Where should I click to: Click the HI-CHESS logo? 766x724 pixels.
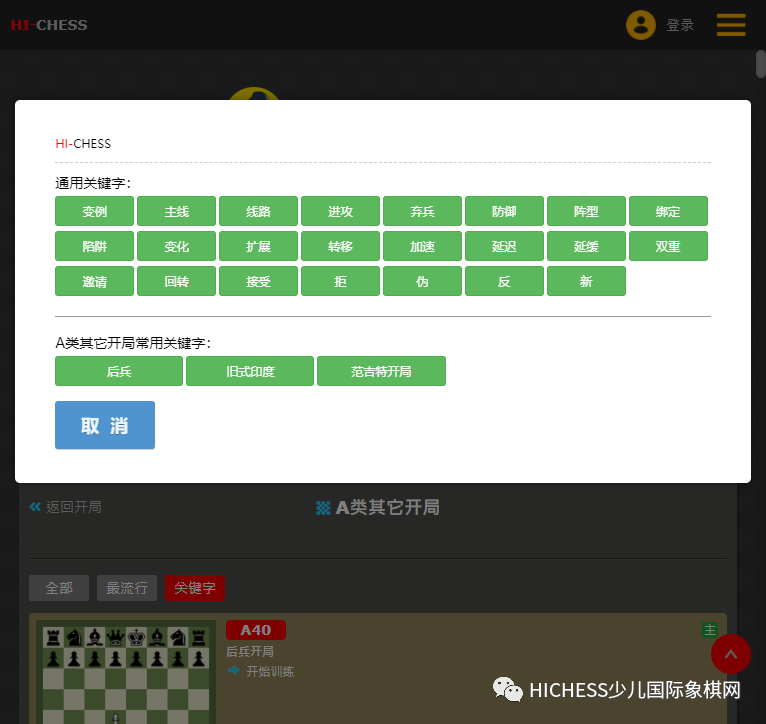point(49,25)
